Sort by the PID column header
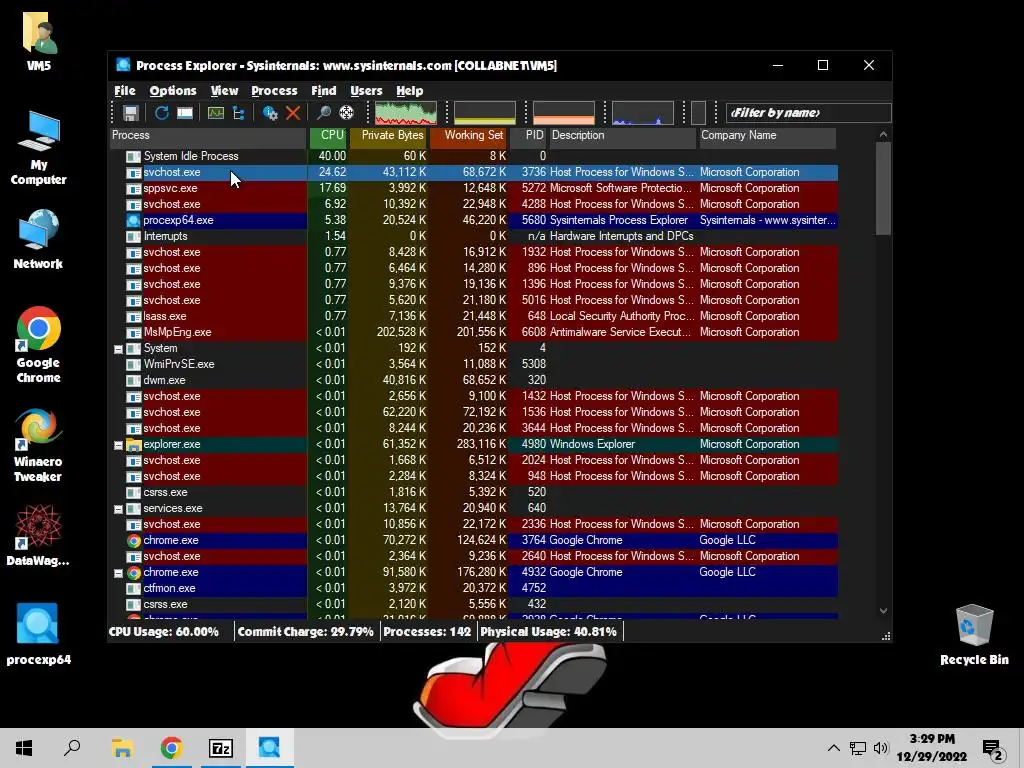 (528, 136)
